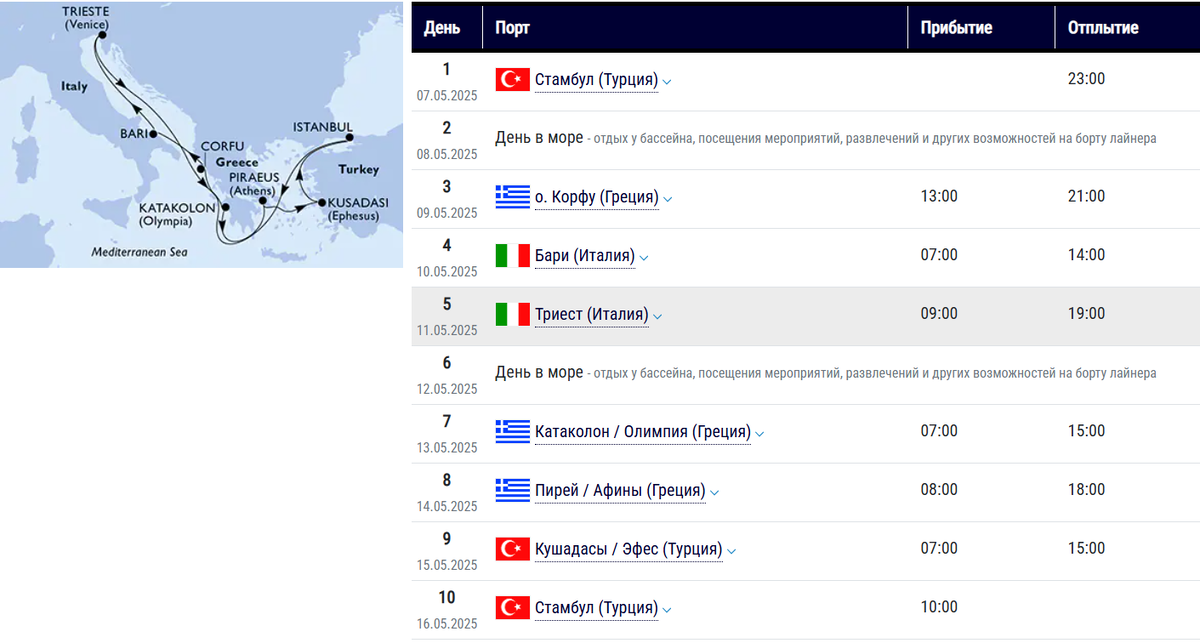This screenshot has width=1200, height=643.
Task: Open the Стамбул (Турция) port link on day 1
Action: pos(596,80)
